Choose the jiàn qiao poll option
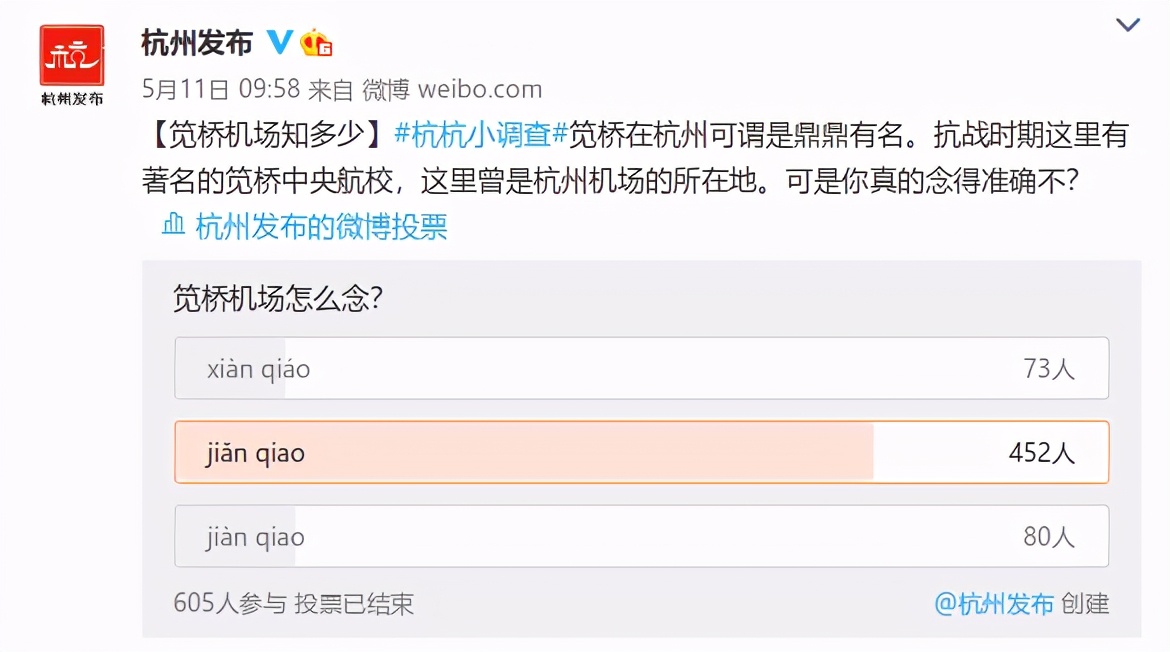This screenshot has width=1170, height=652. coord(642,537)
